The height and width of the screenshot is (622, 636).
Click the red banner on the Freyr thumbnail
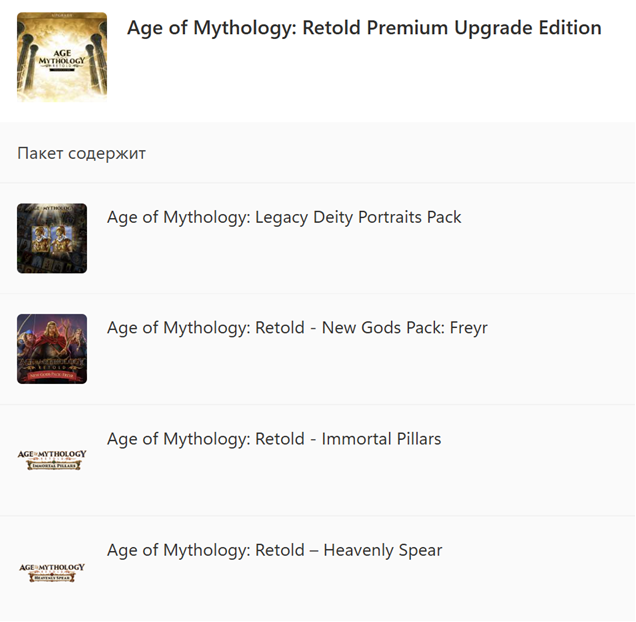point(52,374)
